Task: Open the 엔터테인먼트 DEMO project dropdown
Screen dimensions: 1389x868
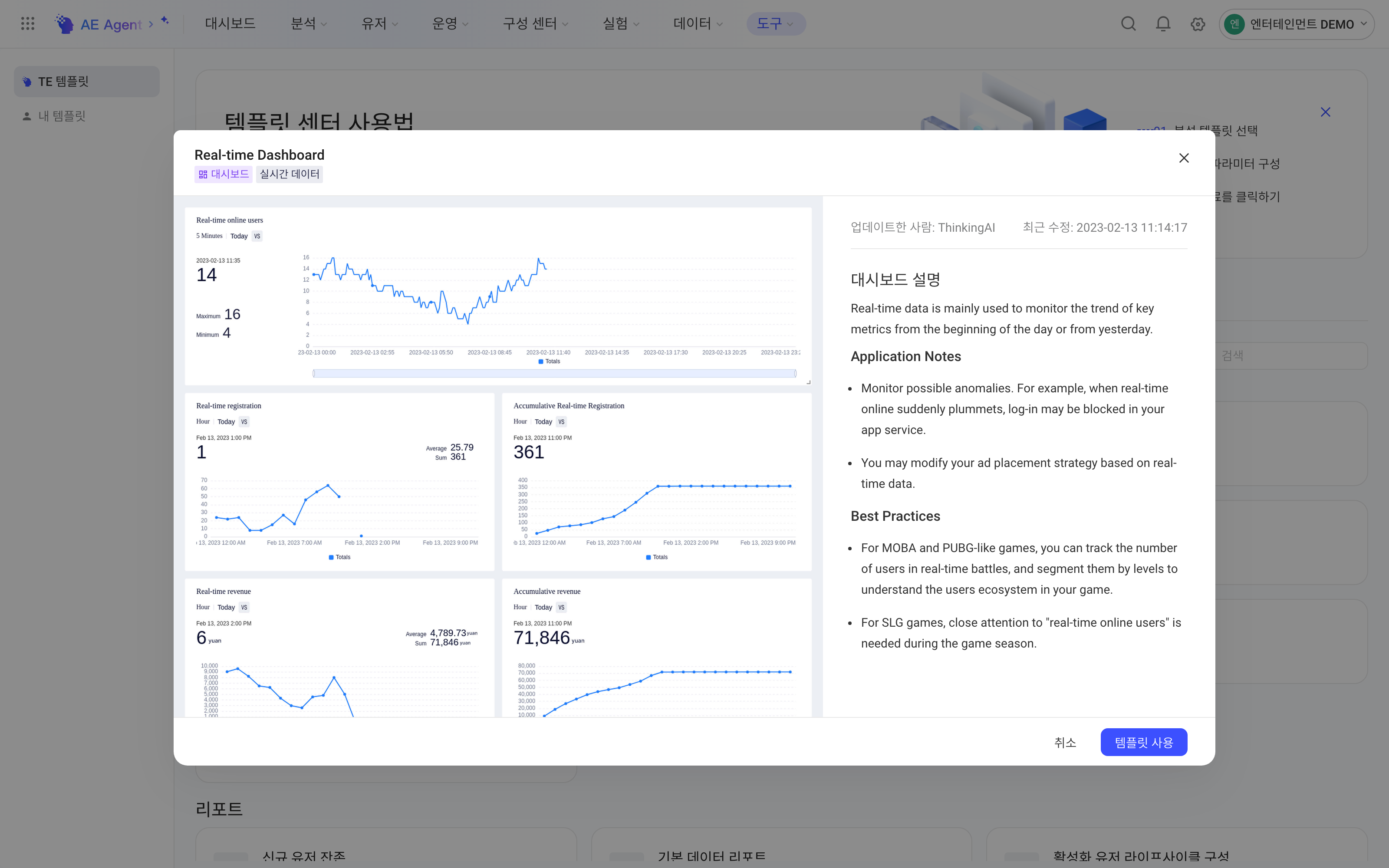Action: pos(1296,24)
